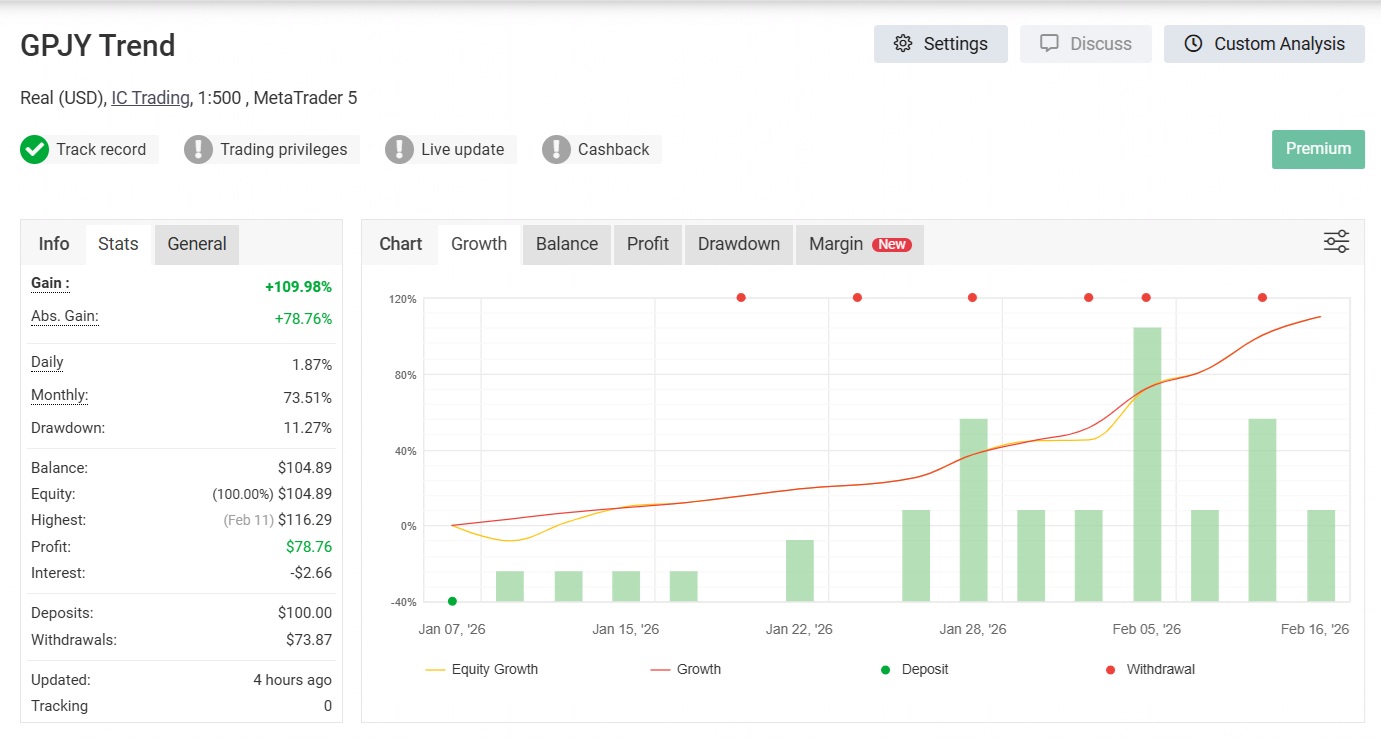Click the Cashback warning icon
Screen dimensions: 1381x739
click(556, 150)
